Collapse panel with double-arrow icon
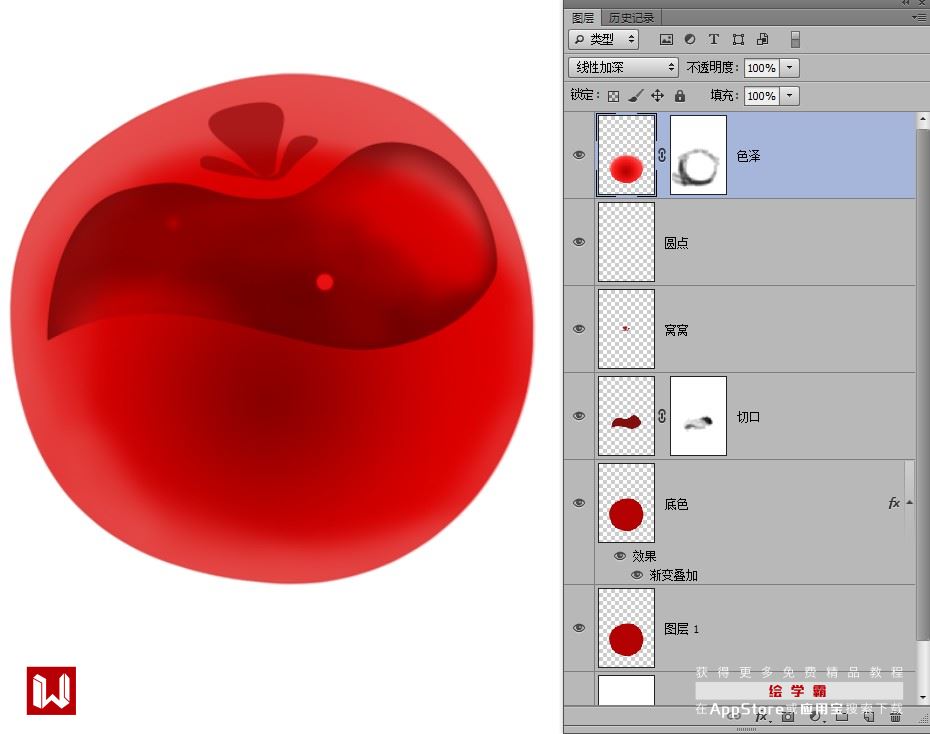The width and height of the screenshot is (930, 734). pyautogui.click(x=906, y=3)
